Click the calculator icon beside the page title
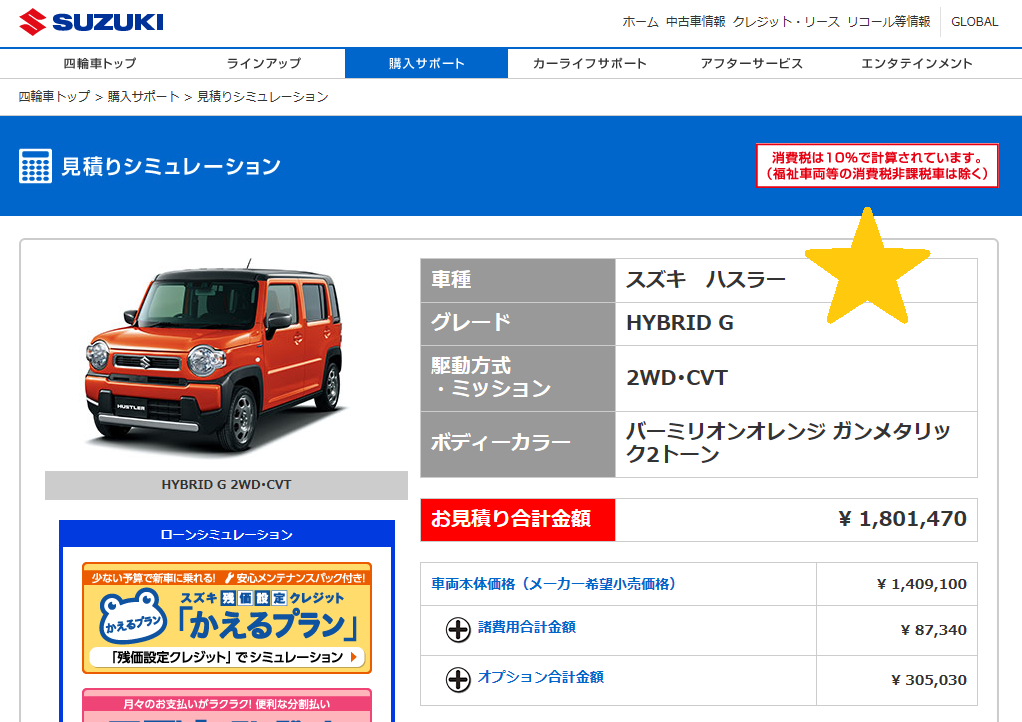Image resolution: width=1022 pixels, height=722 pixels. pos(35,166)
